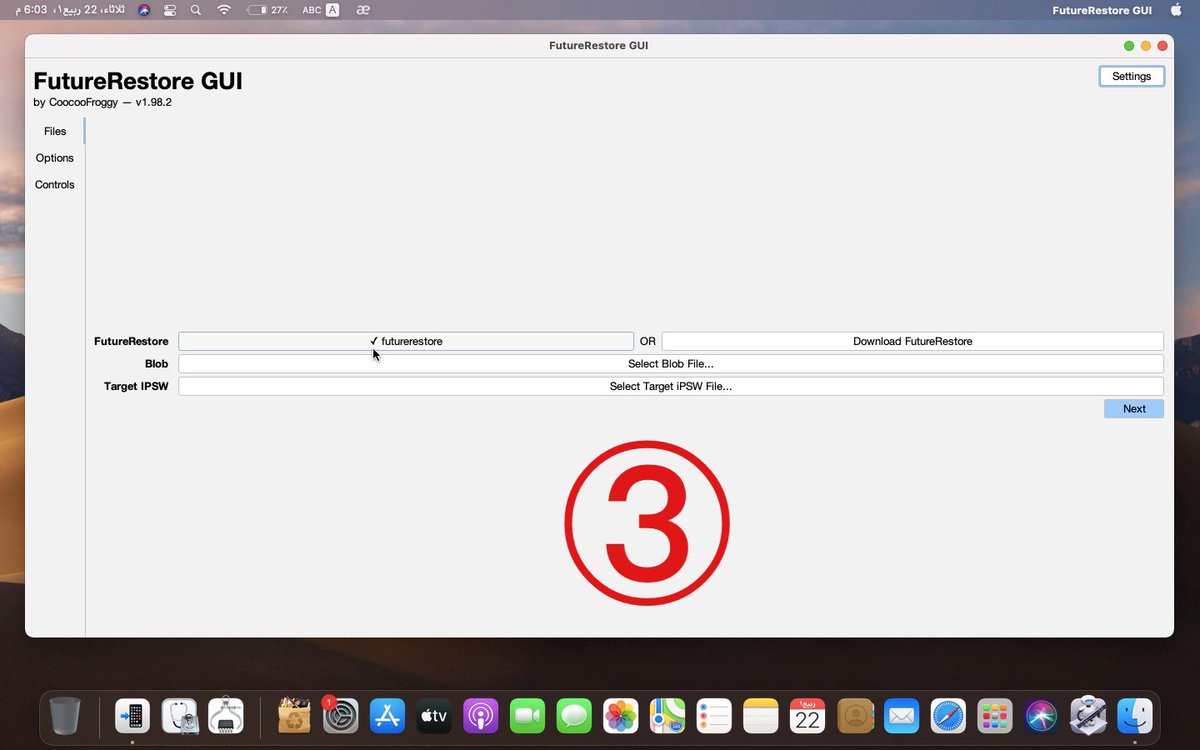1200x750 pixels.
Task: Activate Siri from the Dock
Action: click(x=1040, y=716)
